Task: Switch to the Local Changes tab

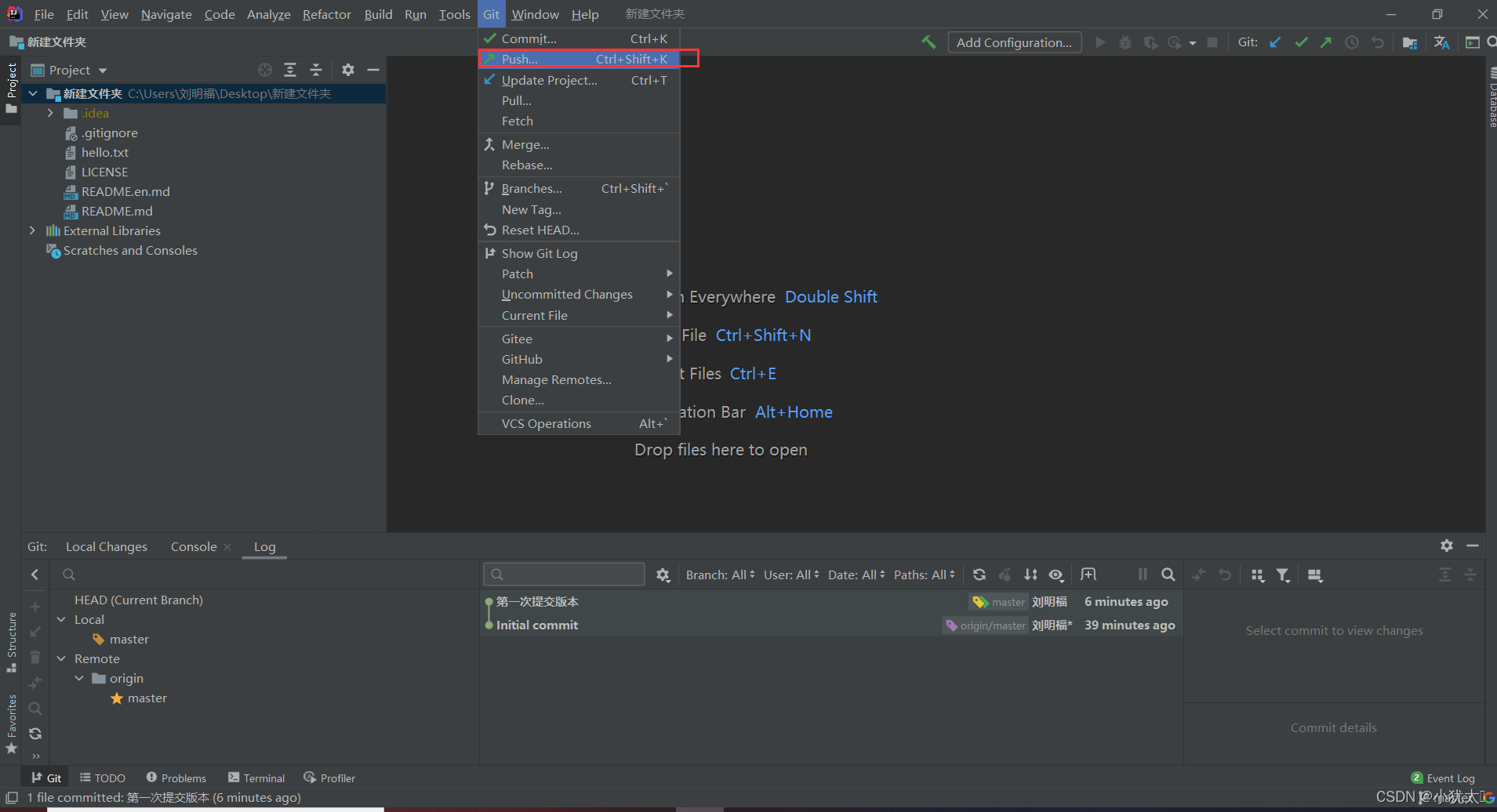Action: coord(107,546)
